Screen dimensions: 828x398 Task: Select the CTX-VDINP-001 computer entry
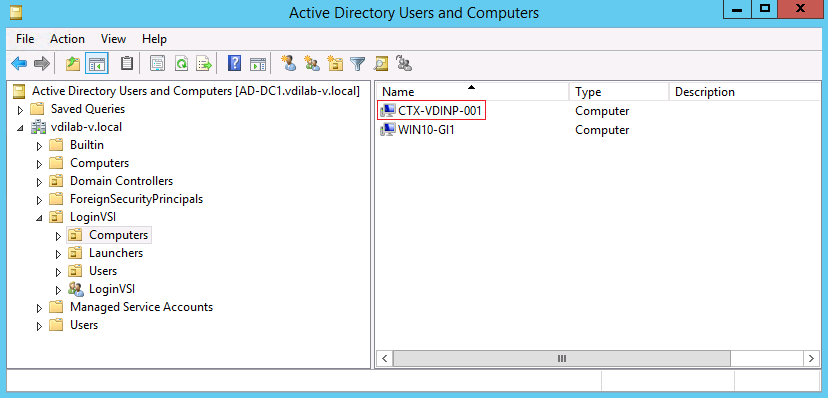tap(440, 111)
